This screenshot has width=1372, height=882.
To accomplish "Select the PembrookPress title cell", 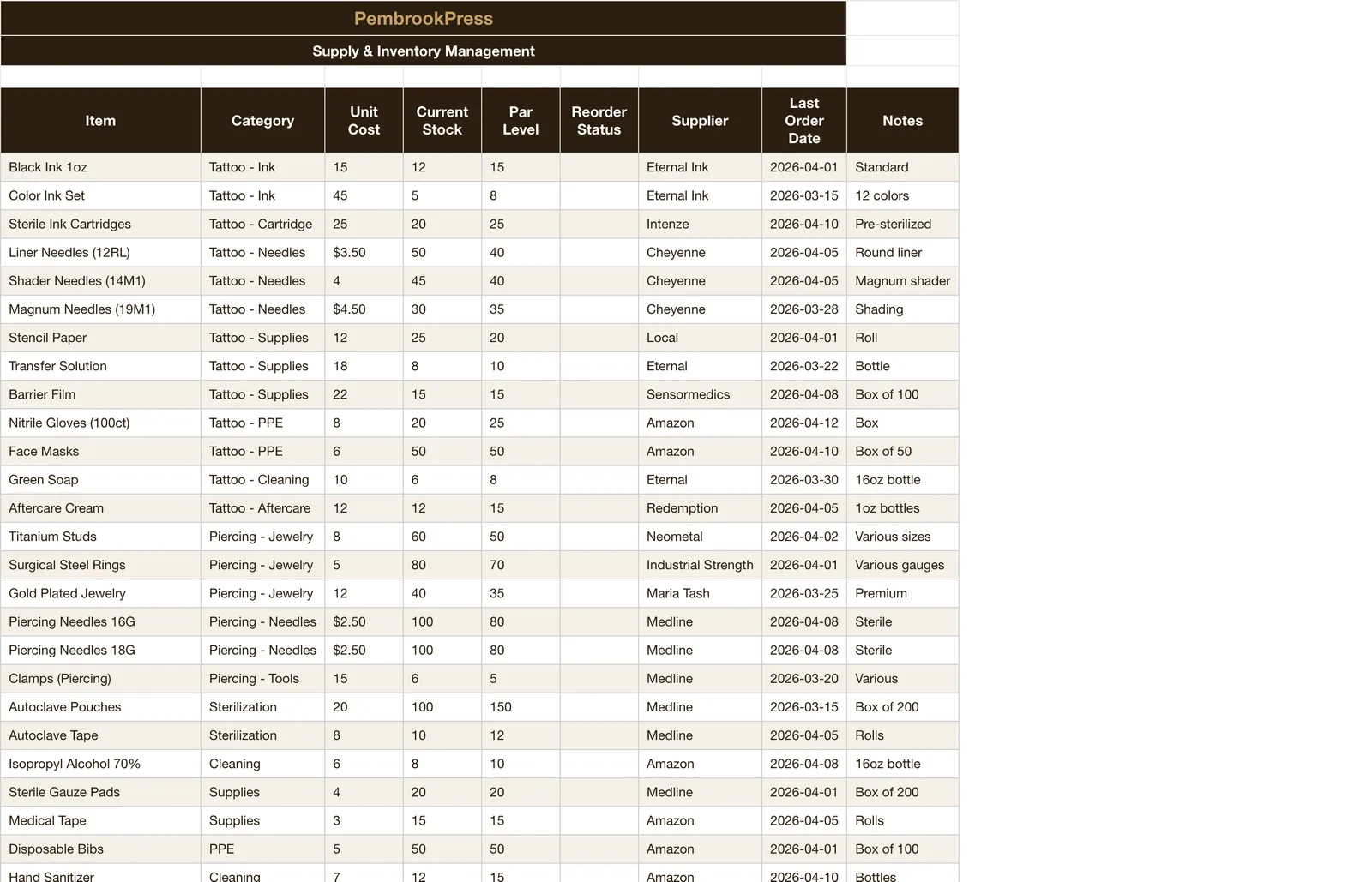I will coord(424,18).
